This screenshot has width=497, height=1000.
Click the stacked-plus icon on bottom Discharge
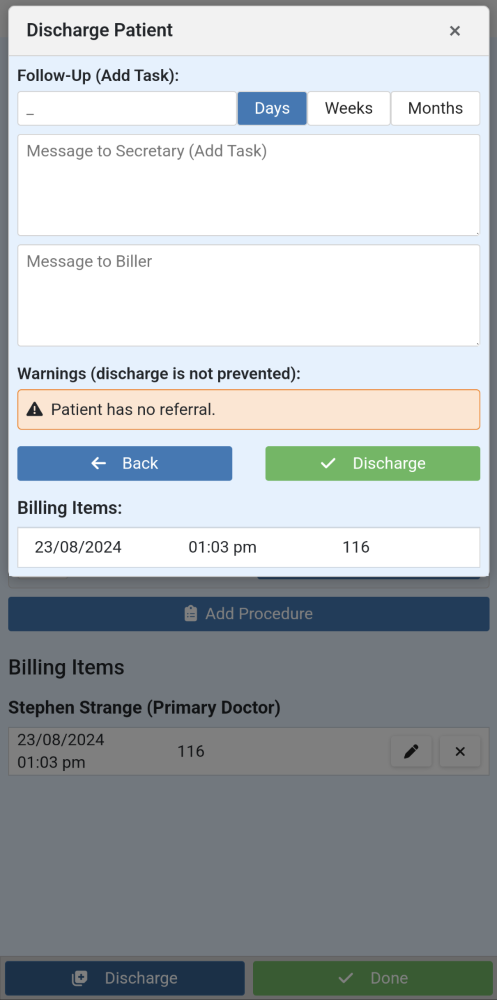click(x=80, y=978)
